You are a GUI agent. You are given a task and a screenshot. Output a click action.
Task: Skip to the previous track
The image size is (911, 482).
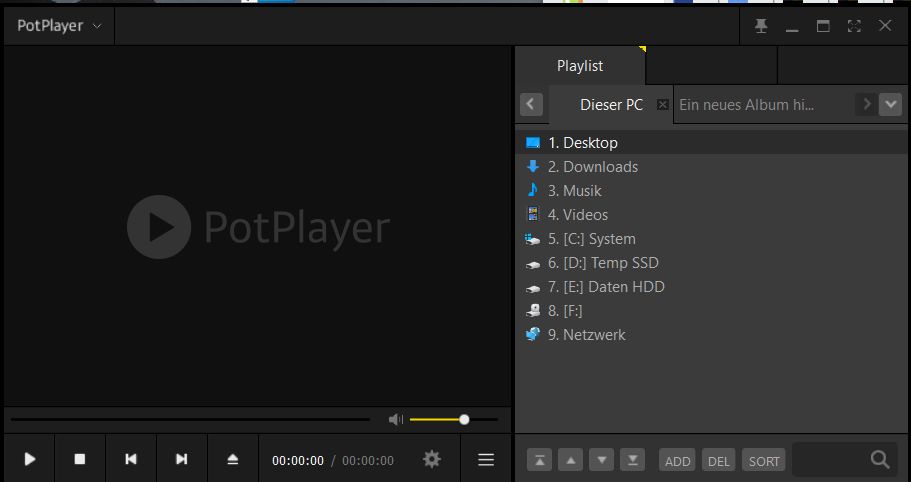[131, 459]
